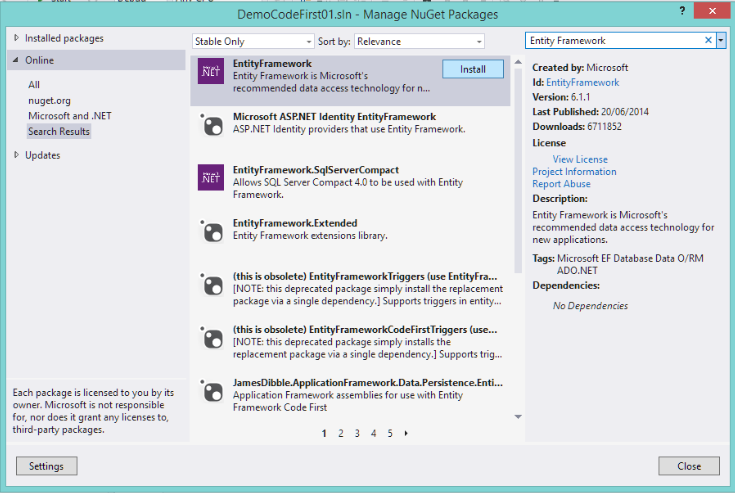Install the EntityFramework package

(472, 69)
